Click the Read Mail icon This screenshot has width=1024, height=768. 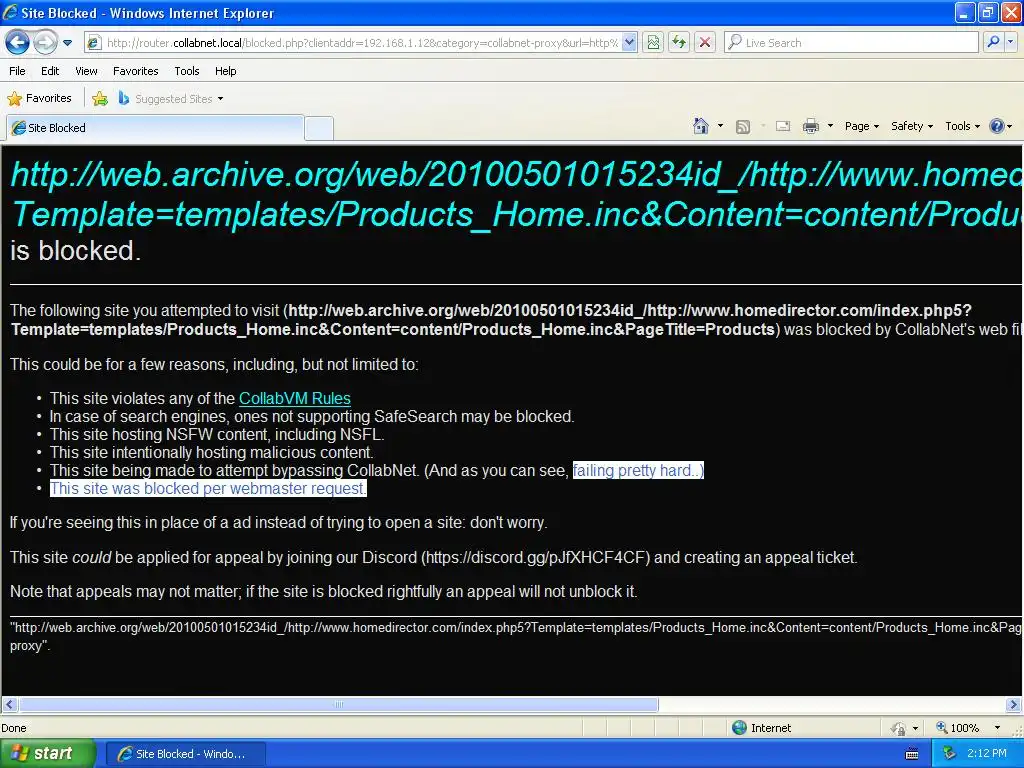pos(783,127)
